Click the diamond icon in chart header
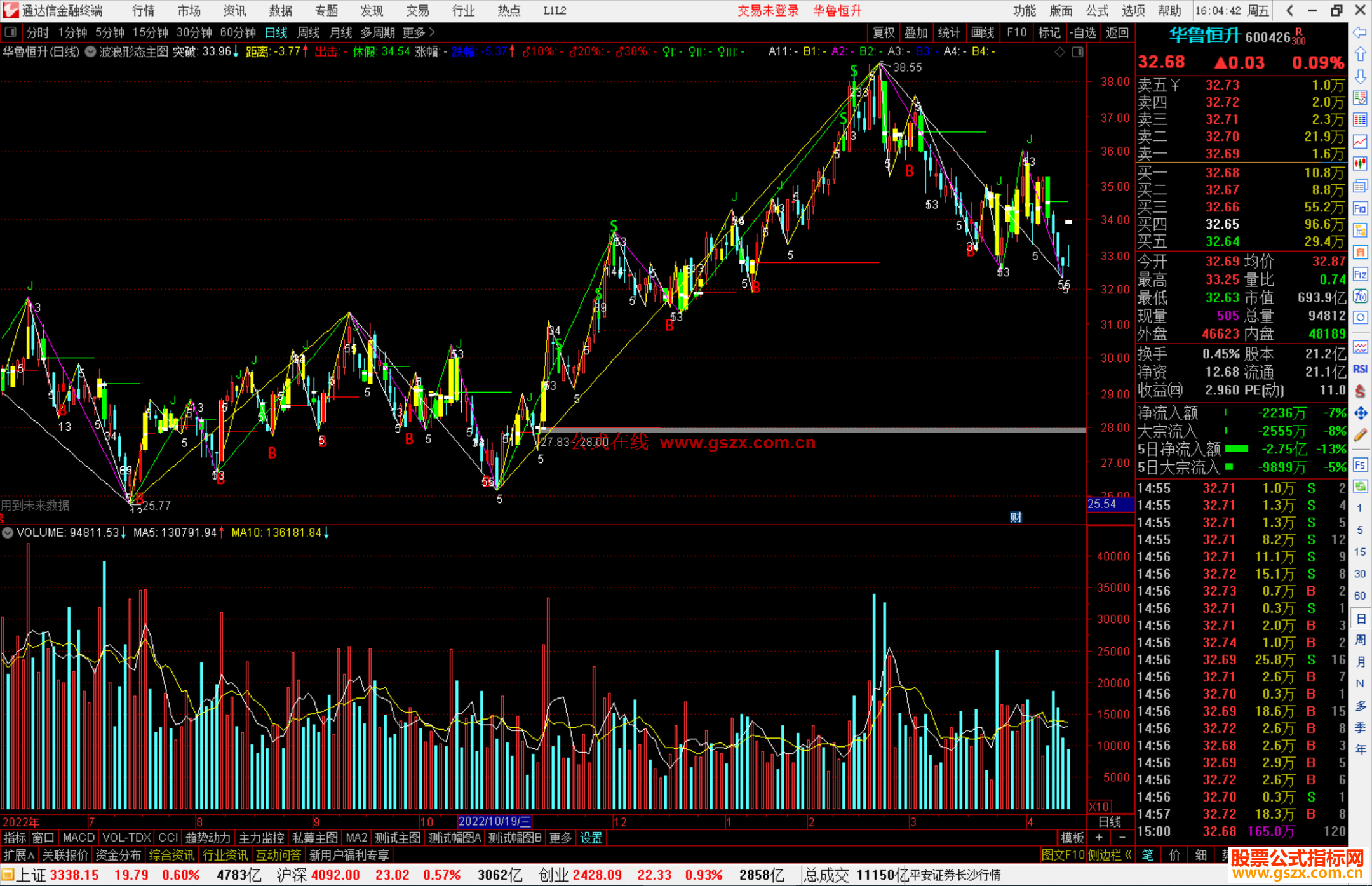The width and height of the screenshot is (1372, 886). pos(1059,52)
